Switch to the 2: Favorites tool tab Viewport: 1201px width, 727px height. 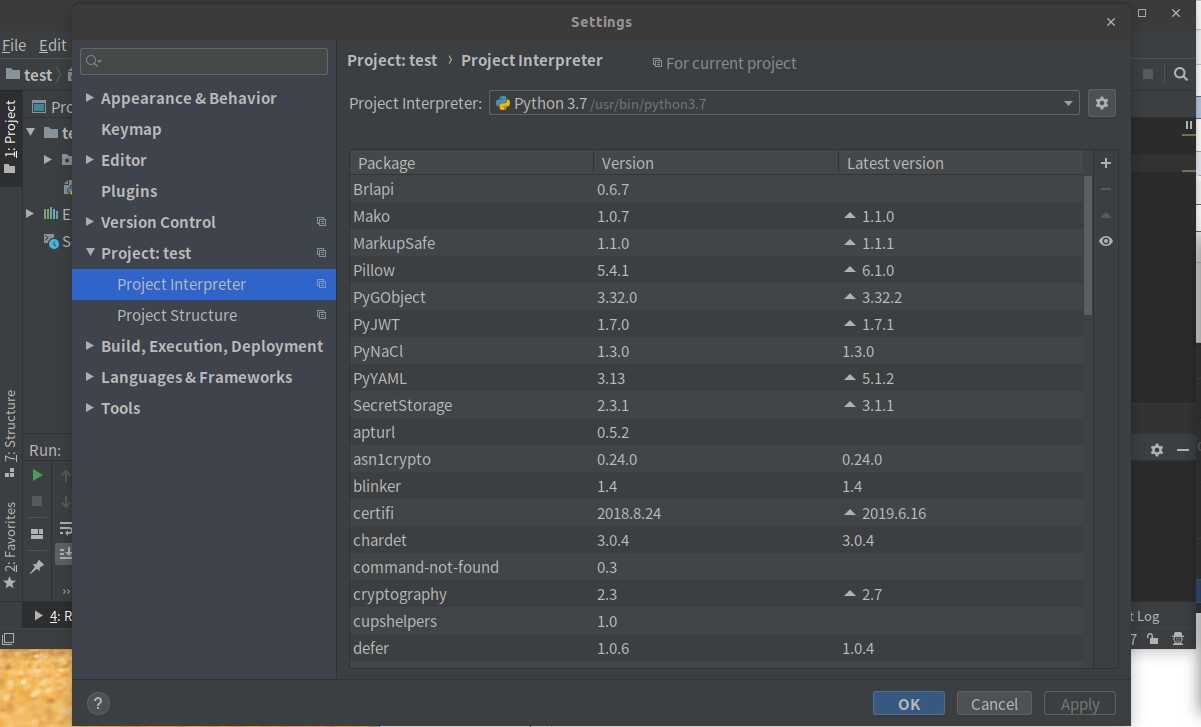point(10,545)
